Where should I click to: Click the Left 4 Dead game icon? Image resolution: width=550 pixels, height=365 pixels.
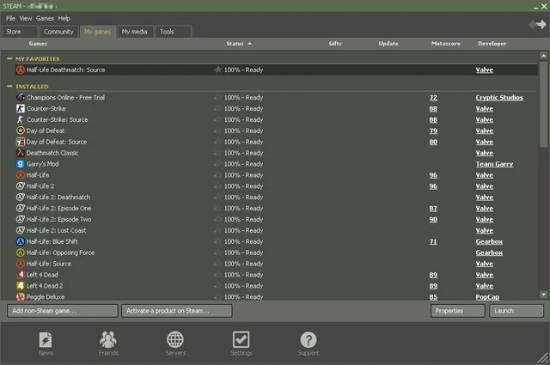[20, 275]
